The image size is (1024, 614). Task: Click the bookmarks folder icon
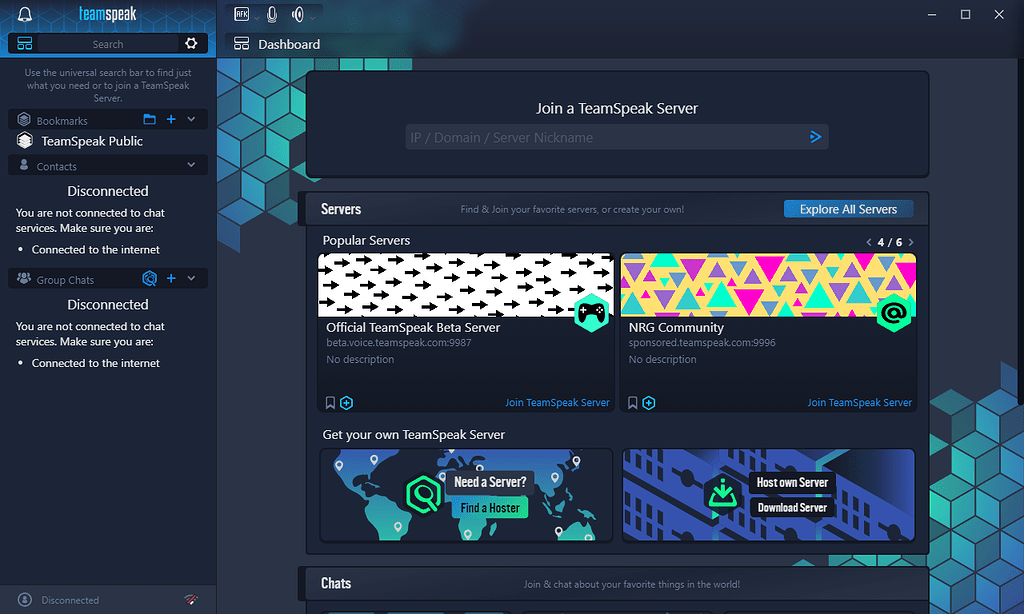pyautogui.click(x=150, y=120)
